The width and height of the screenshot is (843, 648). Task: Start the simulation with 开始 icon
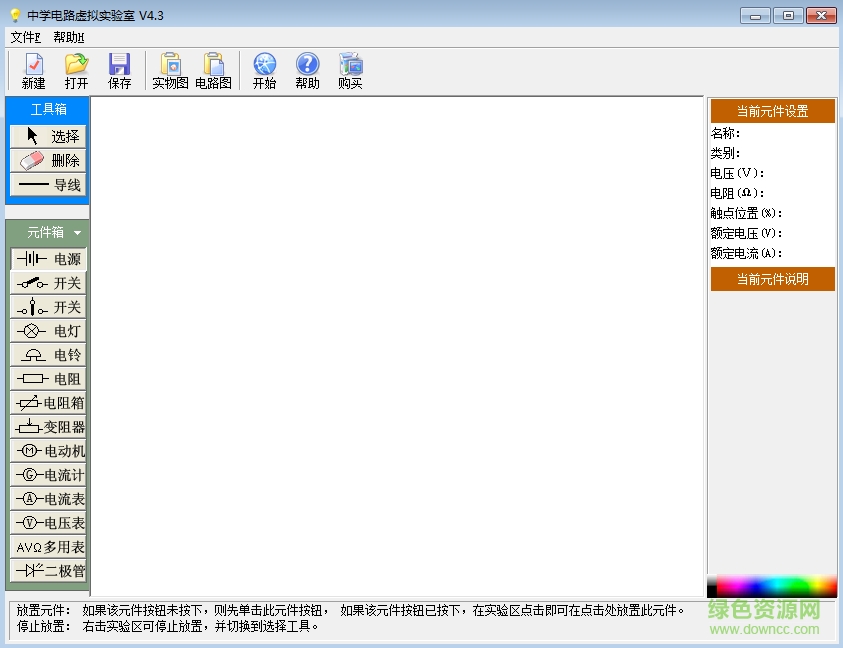[x=264, y=70]
